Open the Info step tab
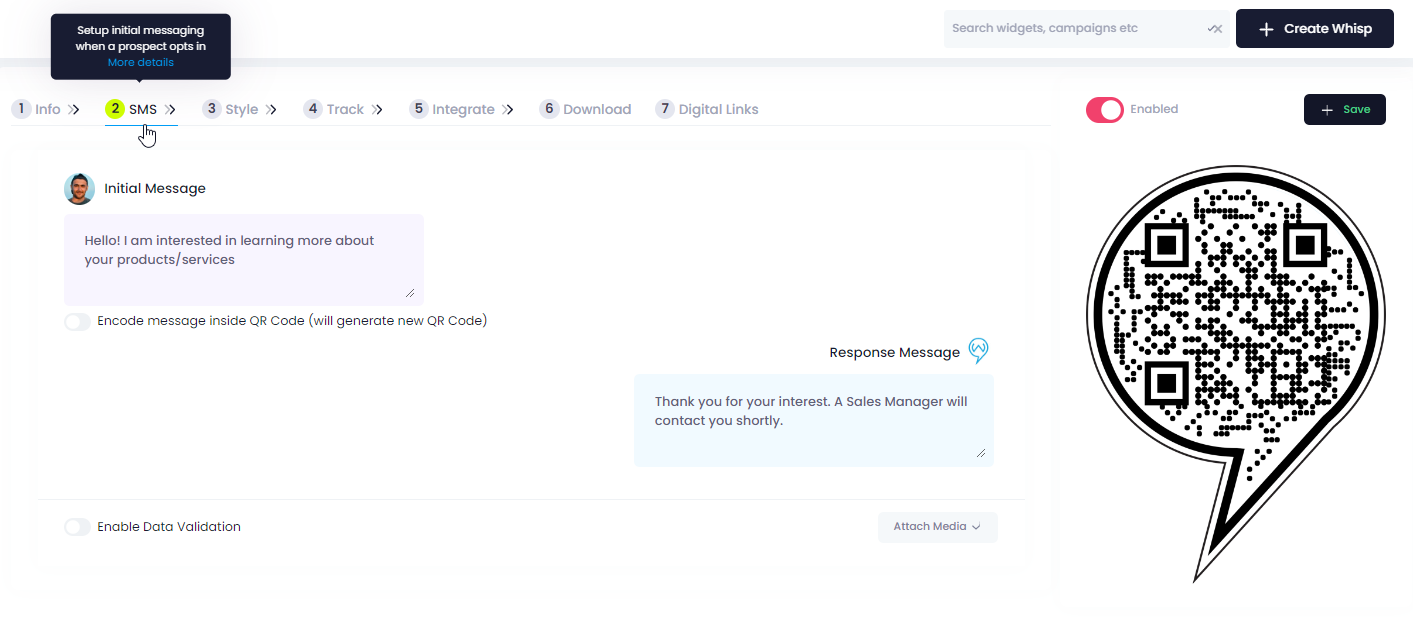This screenshot has height=644, width=1413. pyautogui.click(x=37, y=109)
